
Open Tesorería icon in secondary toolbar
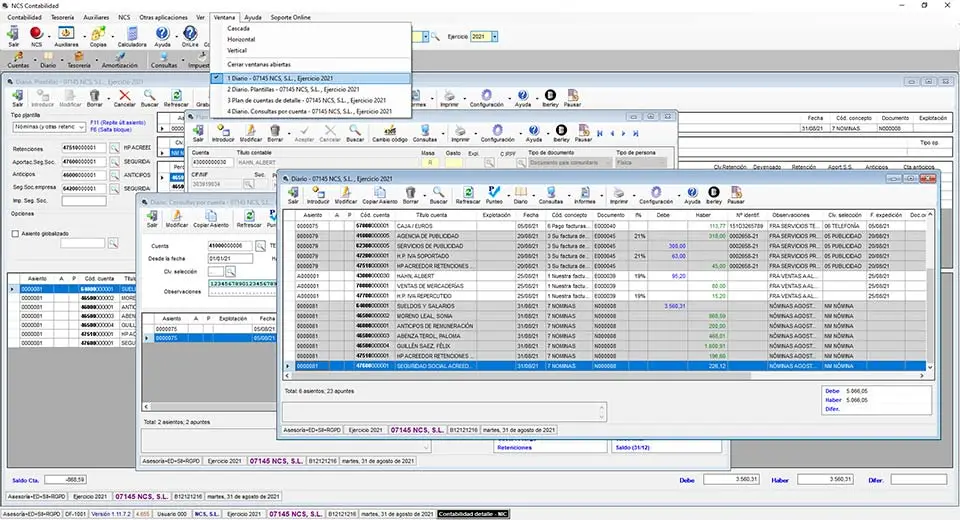78,60
